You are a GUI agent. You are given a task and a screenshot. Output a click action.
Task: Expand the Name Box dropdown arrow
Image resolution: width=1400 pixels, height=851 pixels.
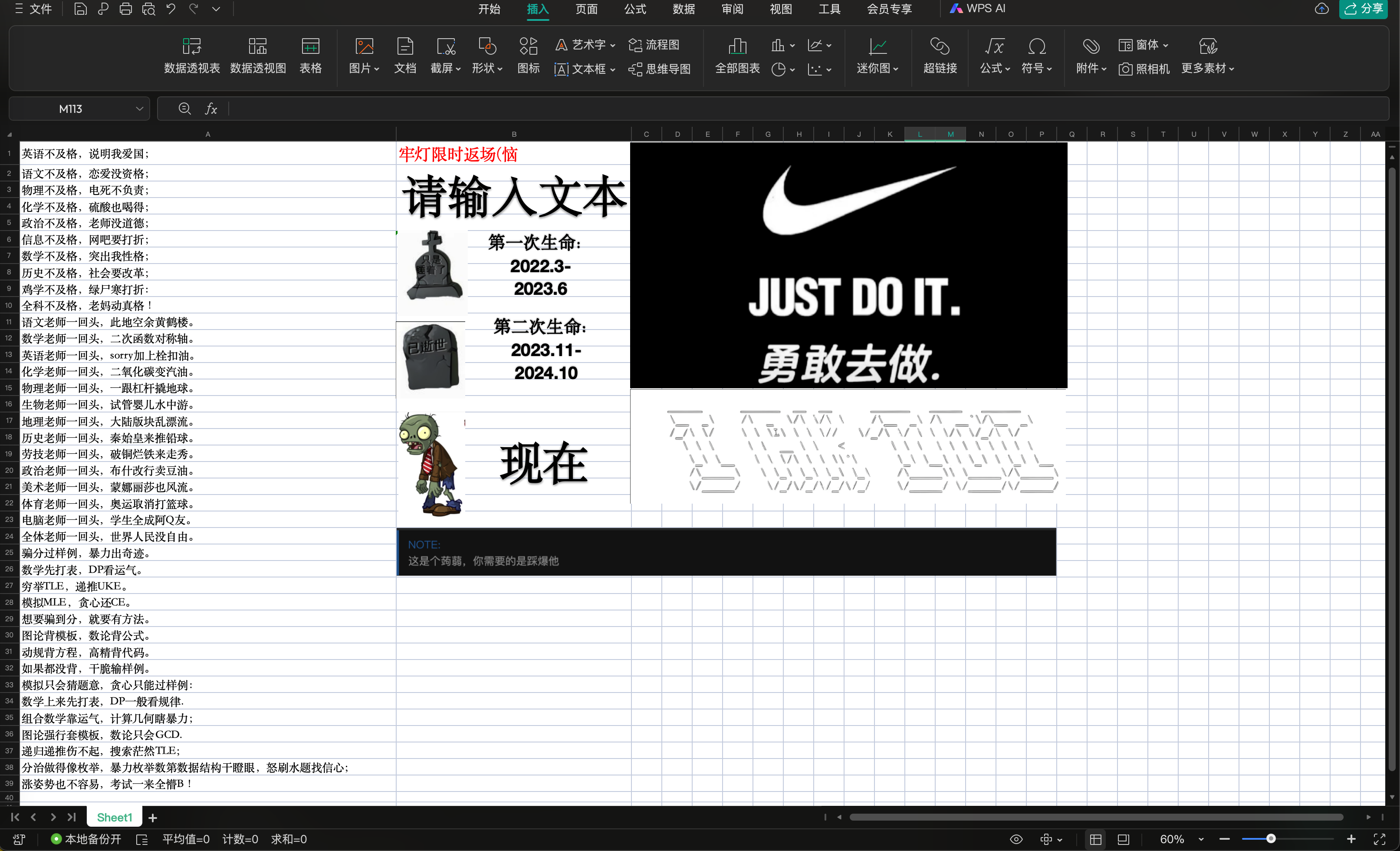139,109
